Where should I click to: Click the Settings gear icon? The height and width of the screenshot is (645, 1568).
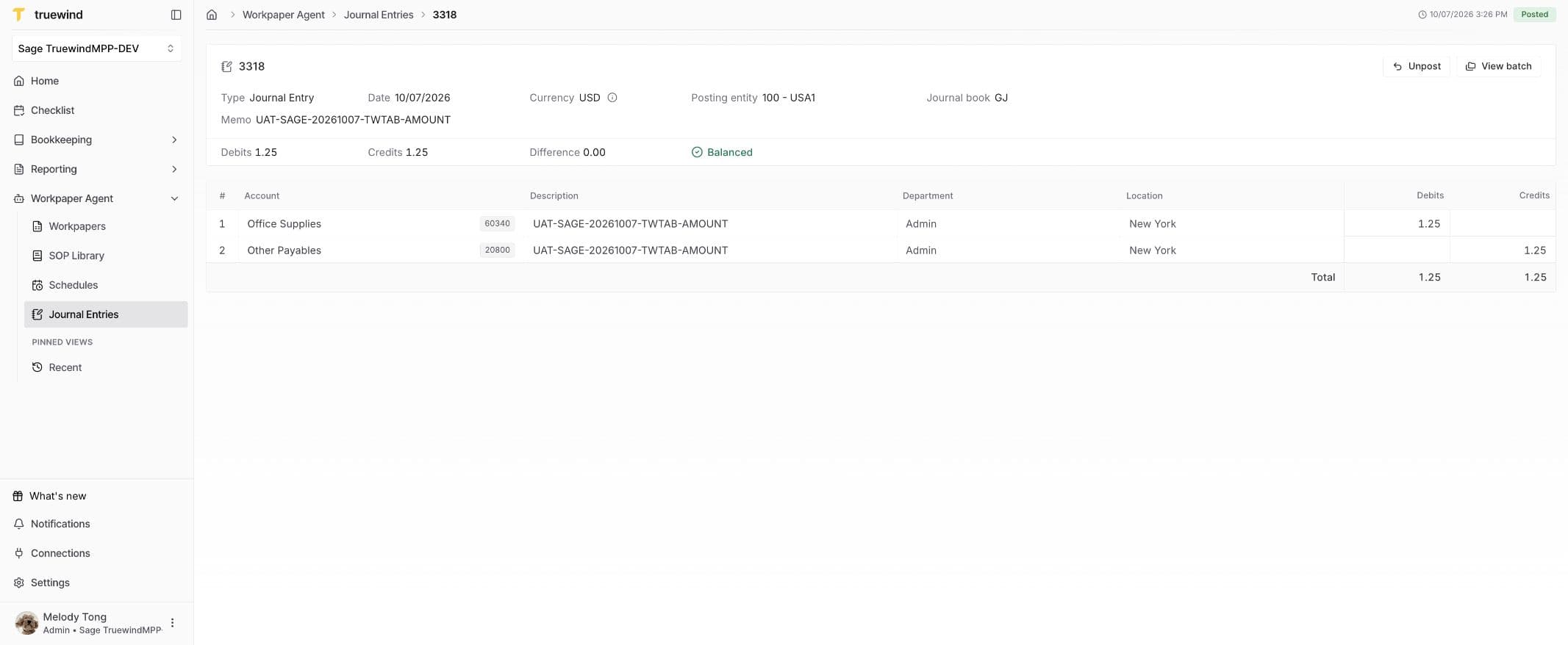pyautogui.click(x=19, y=583)
